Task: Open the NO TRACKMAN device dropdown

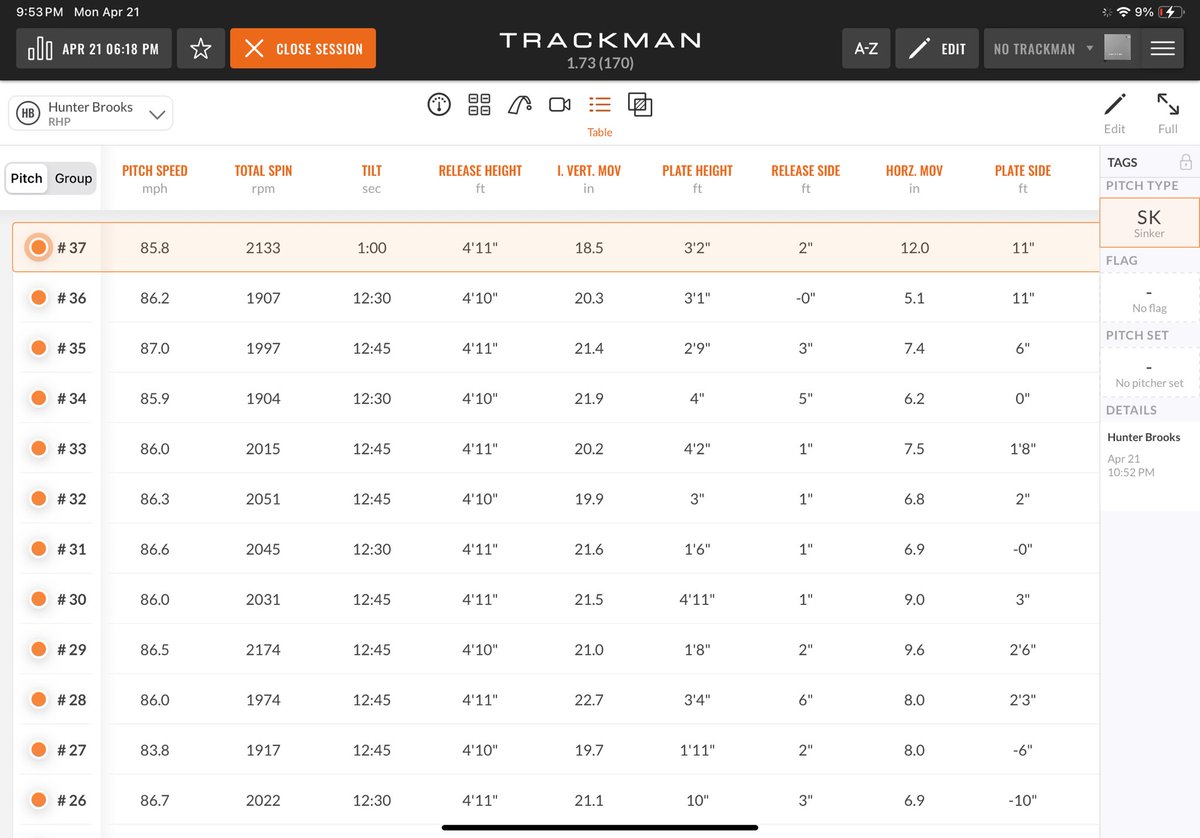Action: tap(1043, 49)
